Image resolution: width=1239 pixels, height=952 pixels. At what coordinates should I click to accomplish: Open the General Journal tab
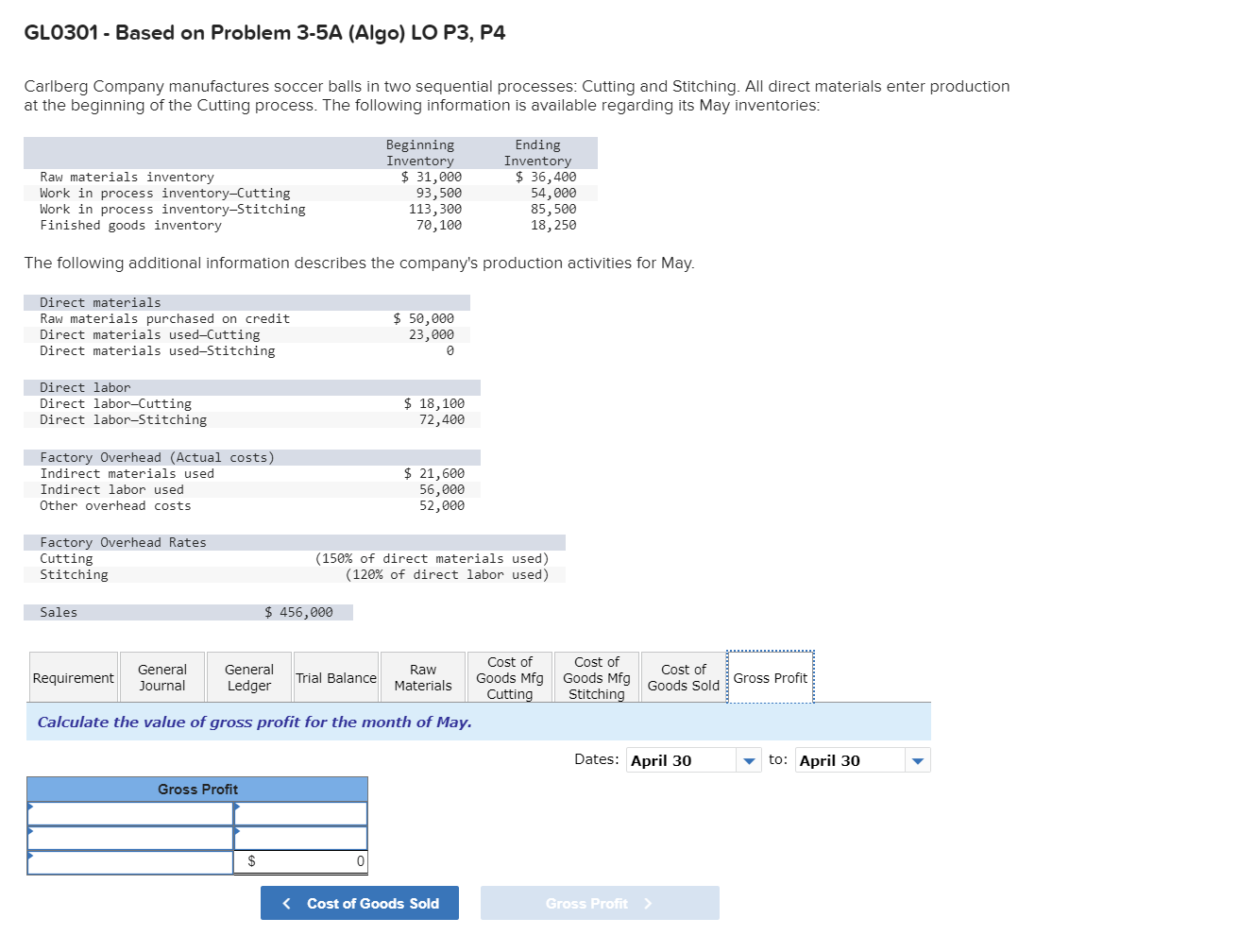(x=161, y=676)
